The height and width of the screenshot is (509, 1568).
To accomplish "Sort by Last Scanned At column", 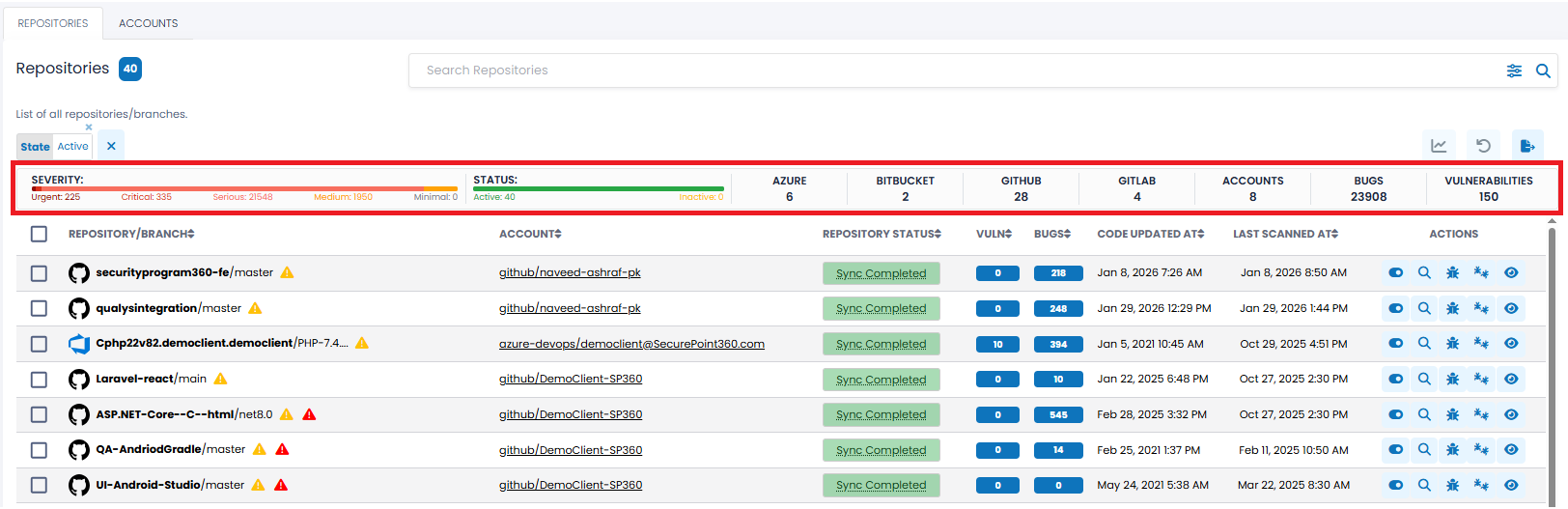I will pyautogui.click(x=1285, y=234).
